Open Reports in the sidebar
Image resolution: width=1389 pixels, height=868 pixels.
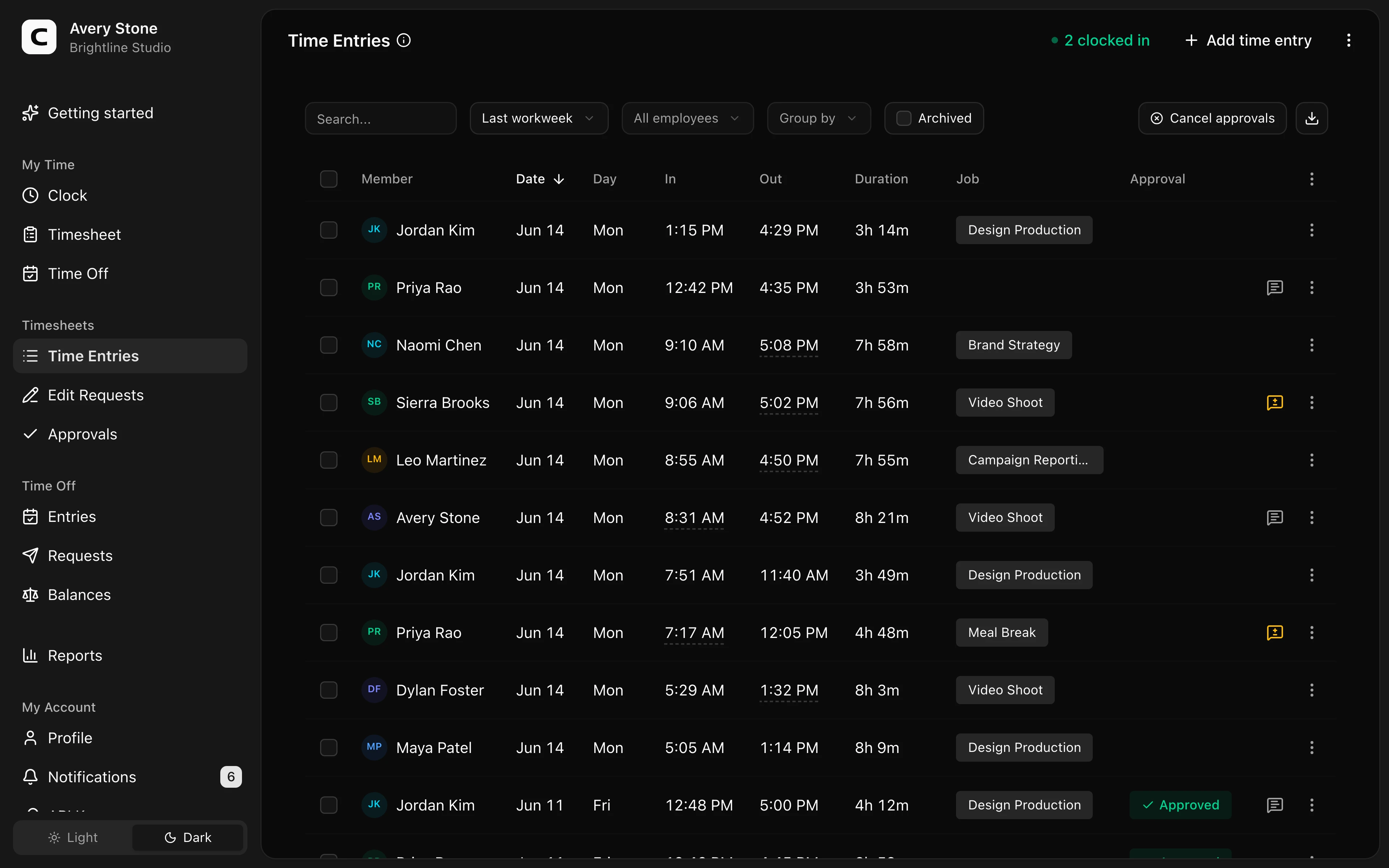[130, 656]
